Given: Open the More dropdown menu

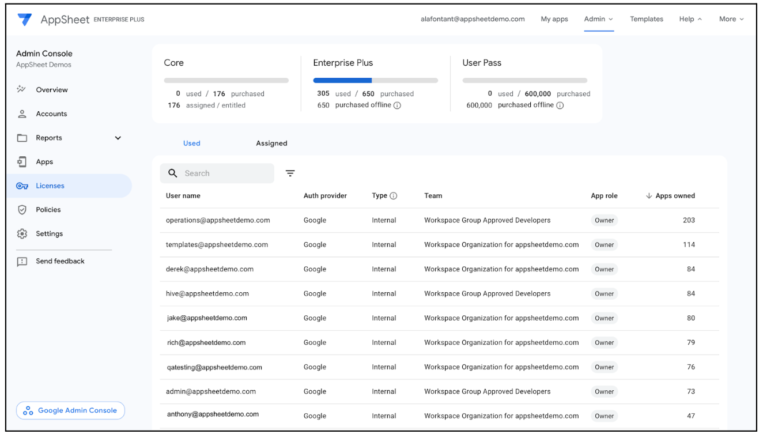Looking at the screenshot, I should (731, 19).
